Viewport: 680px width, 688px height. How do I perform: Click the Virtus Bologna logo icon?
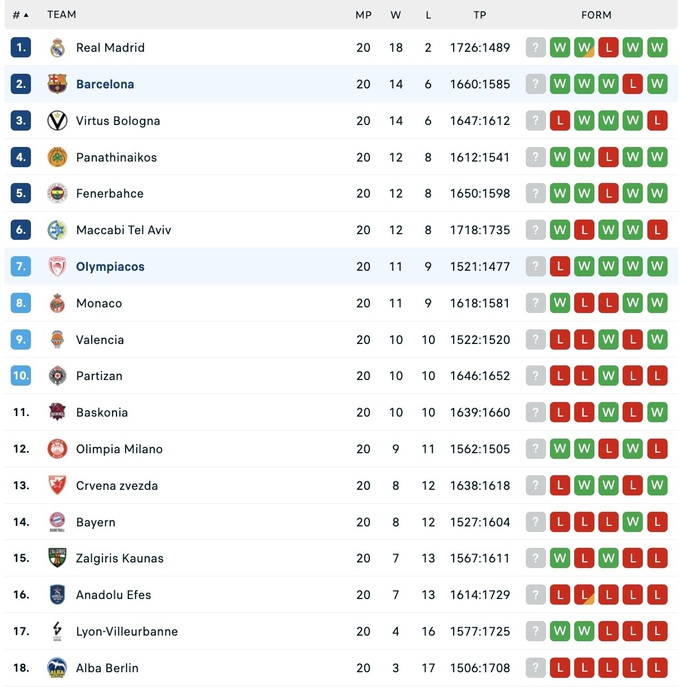coord(57,121)
